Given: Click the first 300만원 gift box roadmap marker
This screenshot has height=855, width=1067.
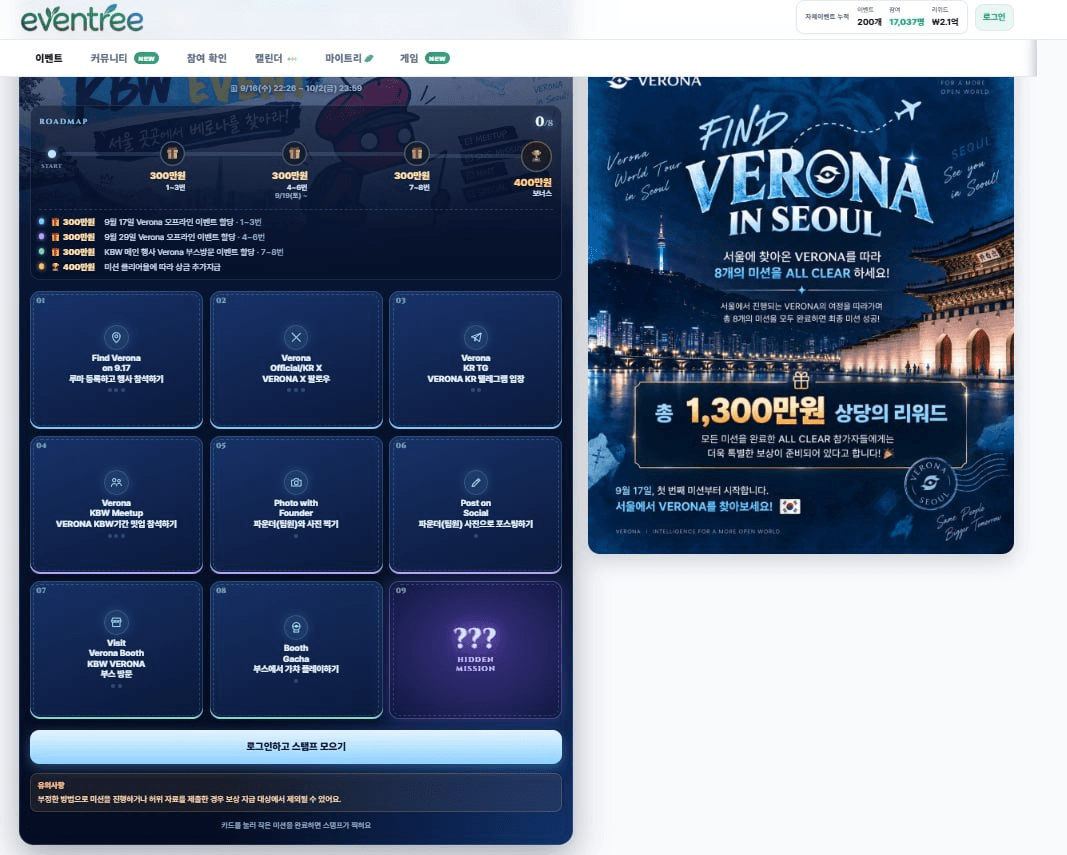Looking at the screenshot, I should coord(172,154).
